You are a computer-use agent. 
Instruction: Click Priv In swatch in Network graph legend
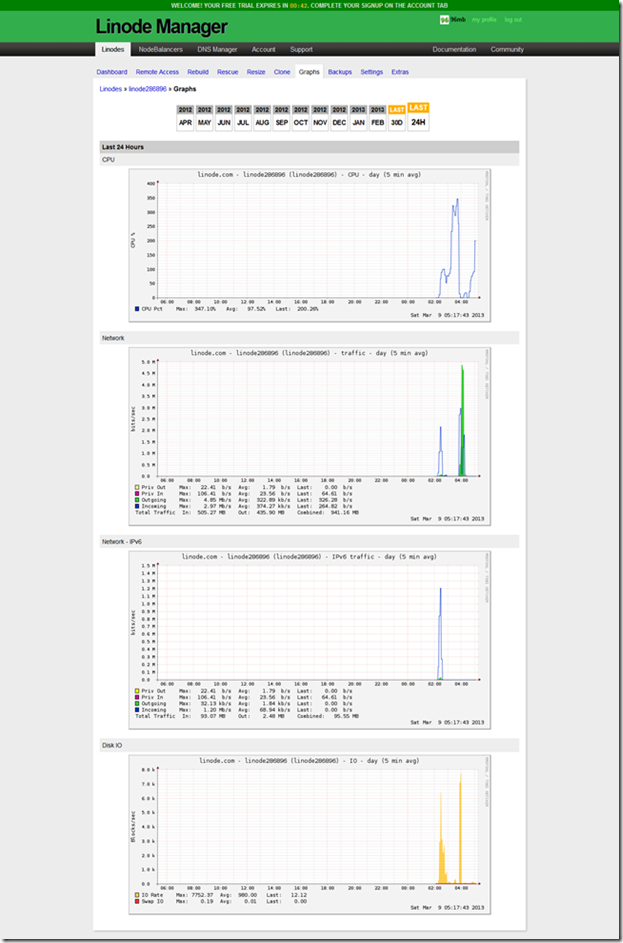pyautogui.click(x=137, y=493)
